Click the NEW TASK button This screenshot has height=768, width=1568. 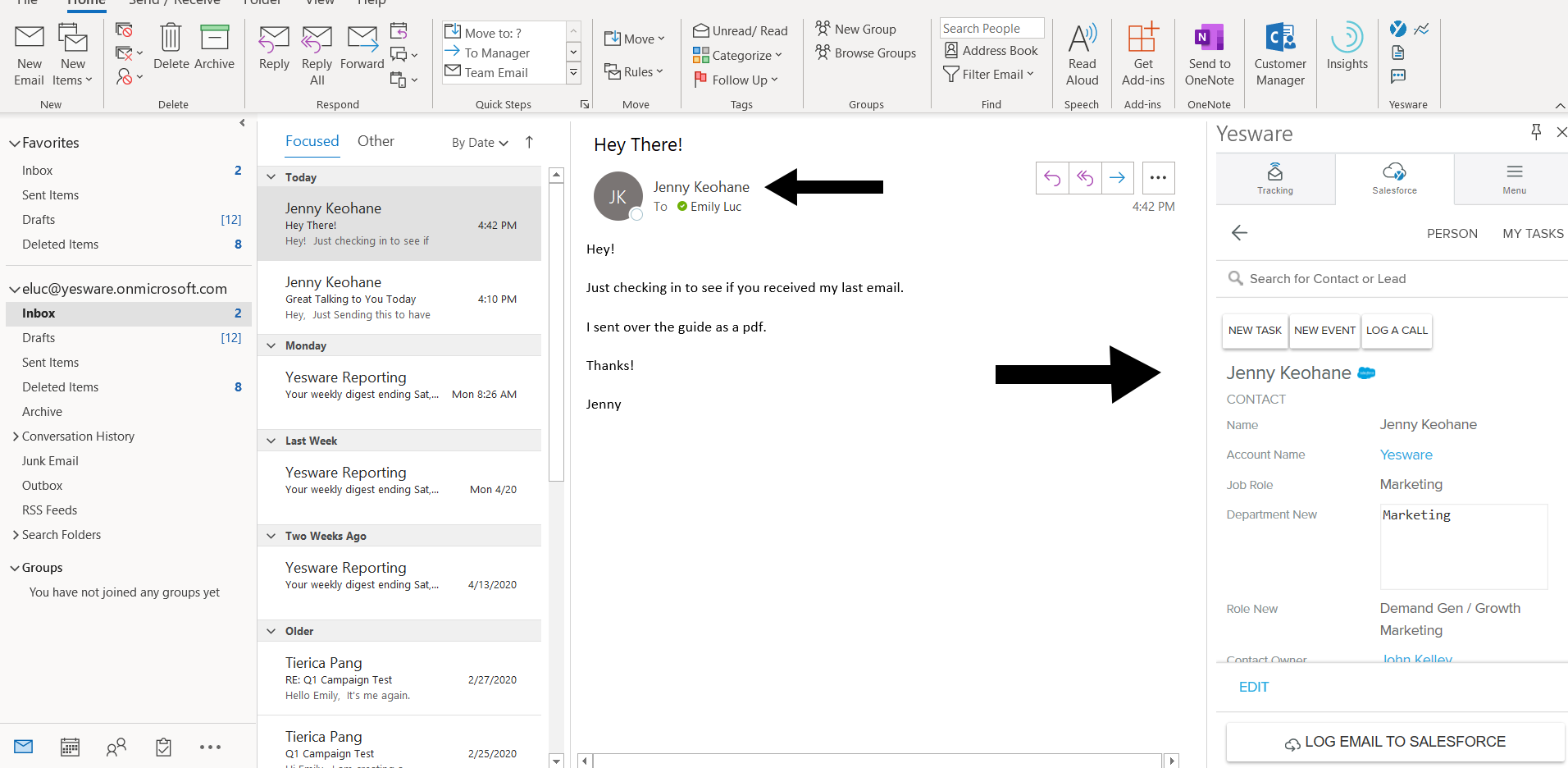pyautogui.click(x=1254, y=330)
